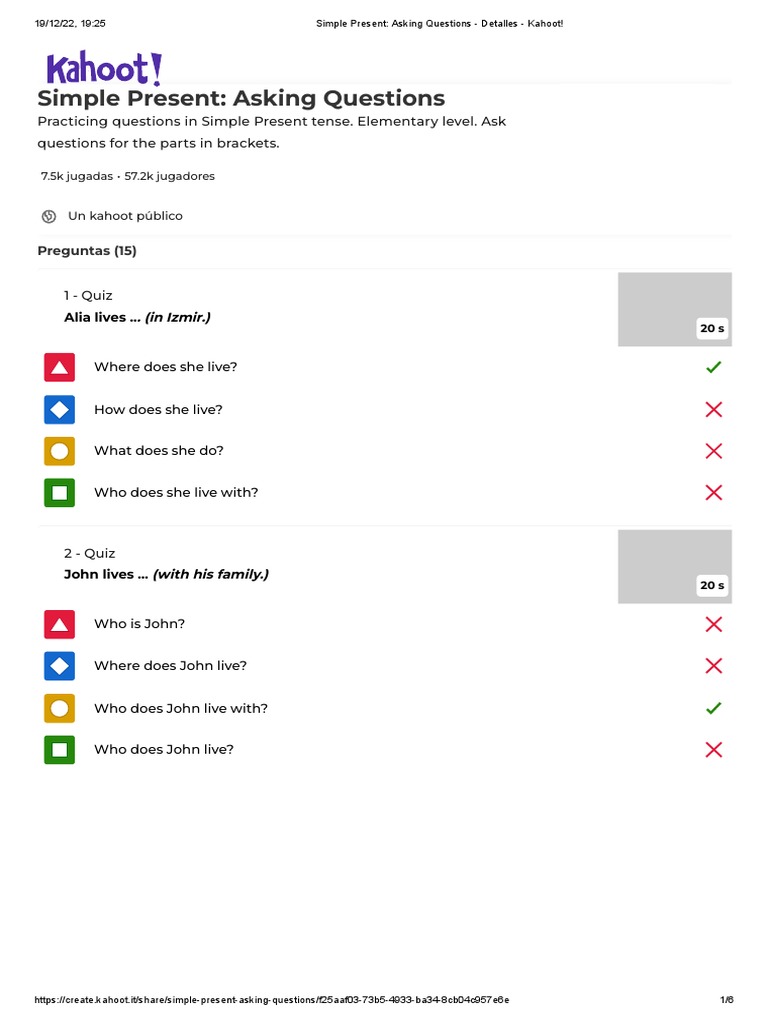Click the Kahoot! logo

[x=103, y=69]
